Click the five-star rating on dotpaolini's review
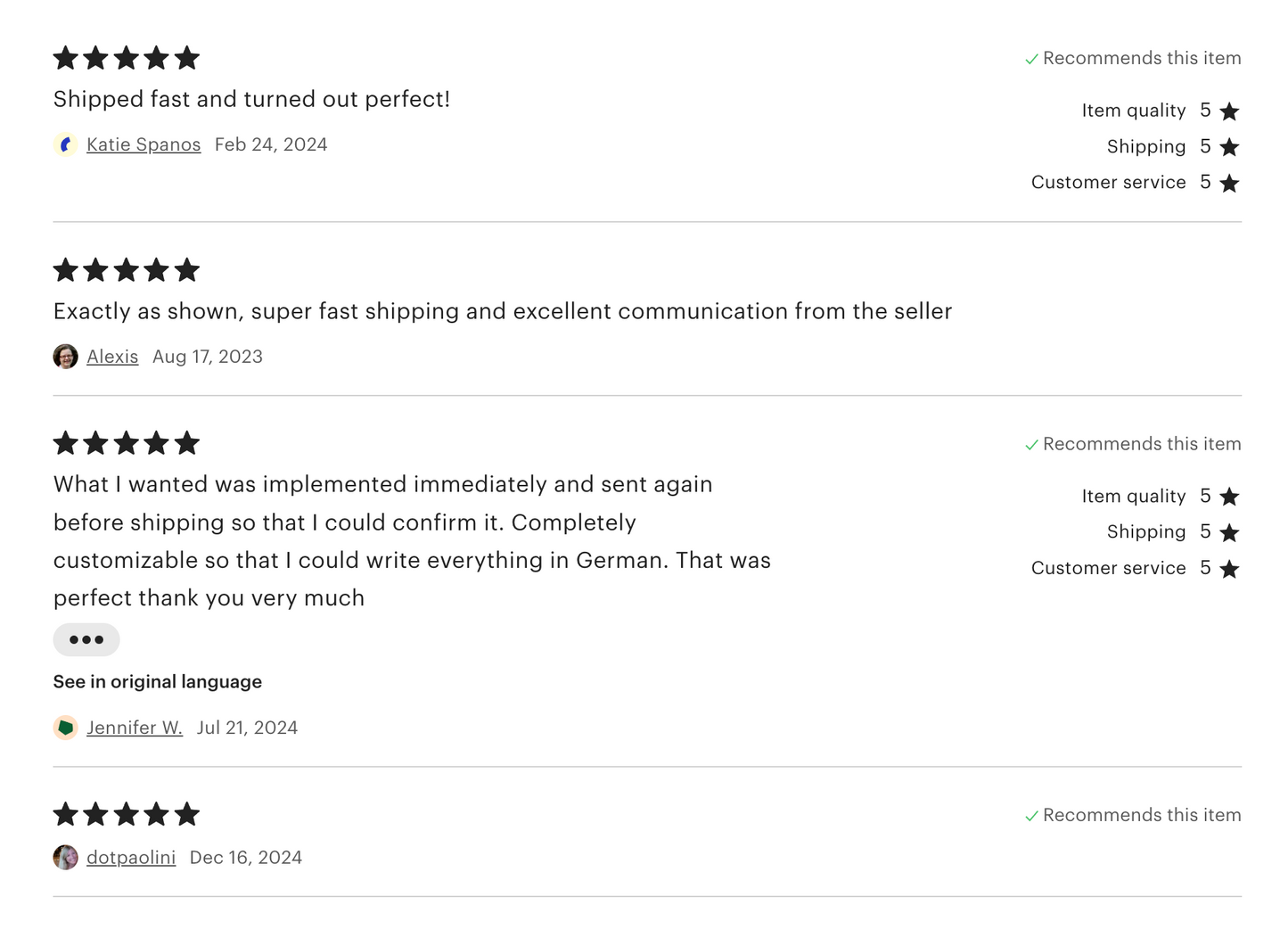 pyautogui.click(x=126, y=814)
